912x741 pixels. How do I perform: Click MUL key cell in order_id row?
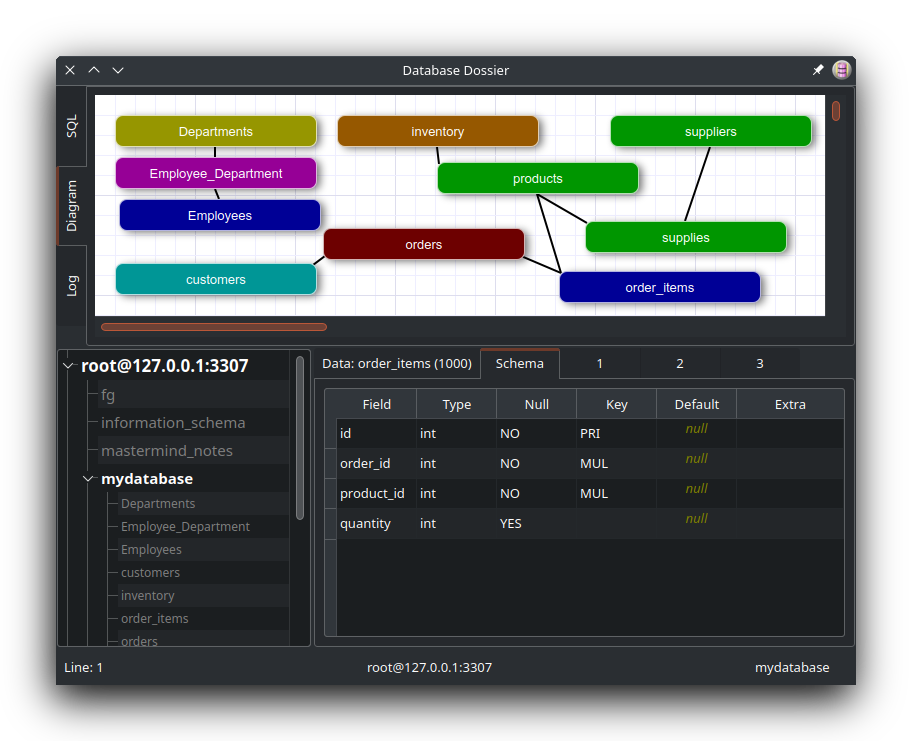(617, 464)
